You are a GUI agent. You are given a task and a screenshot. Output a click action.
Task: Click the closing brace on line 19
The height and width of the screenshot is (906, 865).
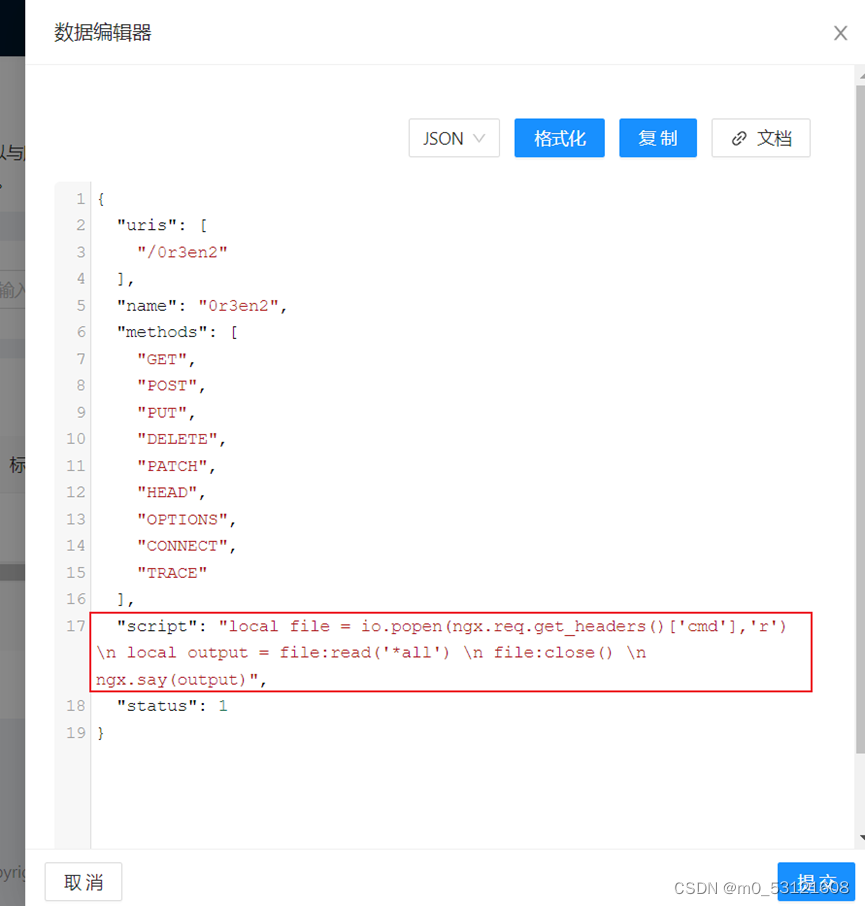[101, 733]
